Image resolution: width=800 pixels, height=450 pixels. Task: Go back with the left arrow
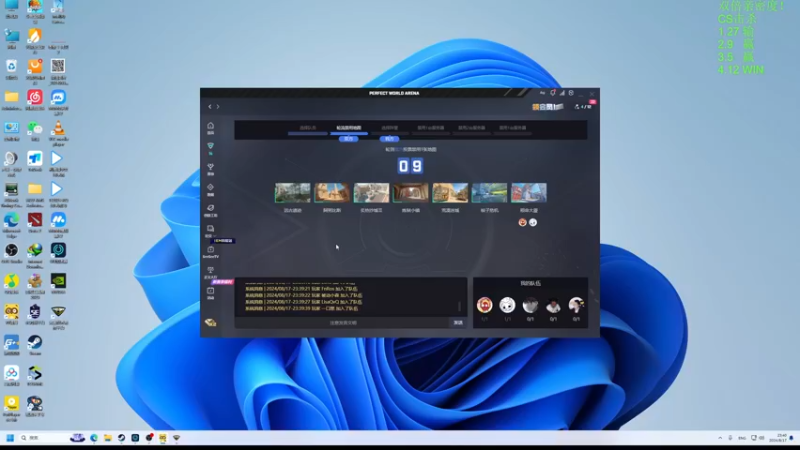coord(210,107)
